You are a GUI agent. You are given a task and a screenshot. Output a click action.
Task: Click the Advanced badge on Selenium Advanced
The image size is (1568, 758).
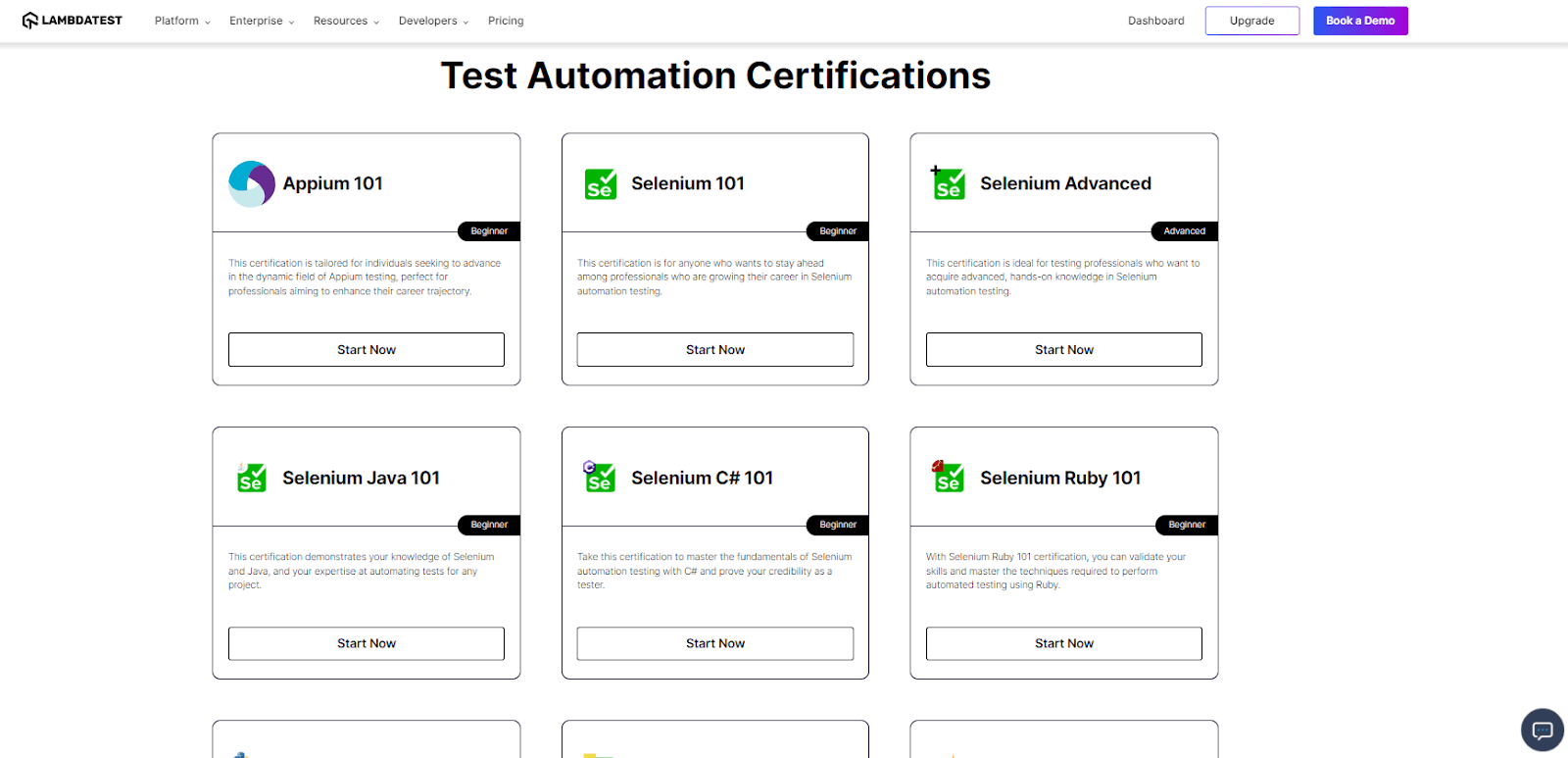coord(1185,231)
